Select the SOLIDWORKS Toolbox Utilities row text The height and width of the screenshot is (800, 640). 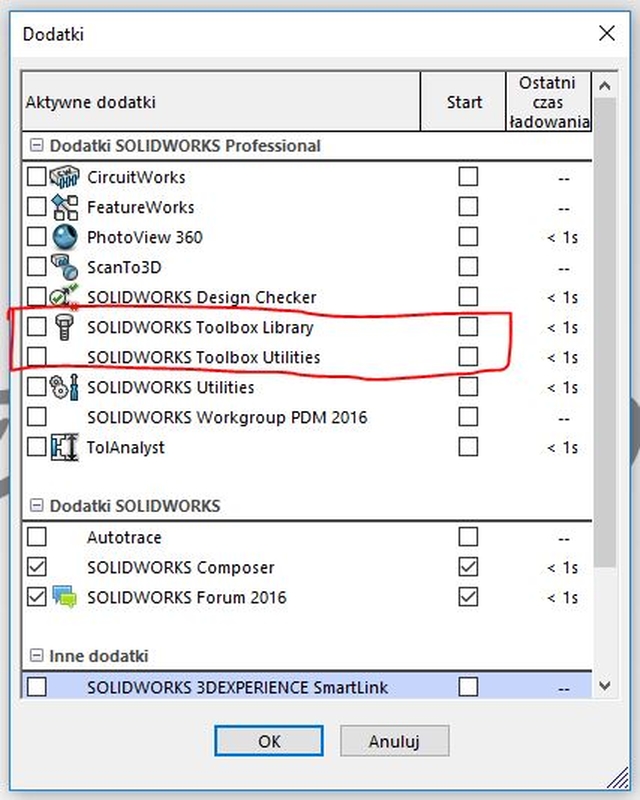pos(204,357)
